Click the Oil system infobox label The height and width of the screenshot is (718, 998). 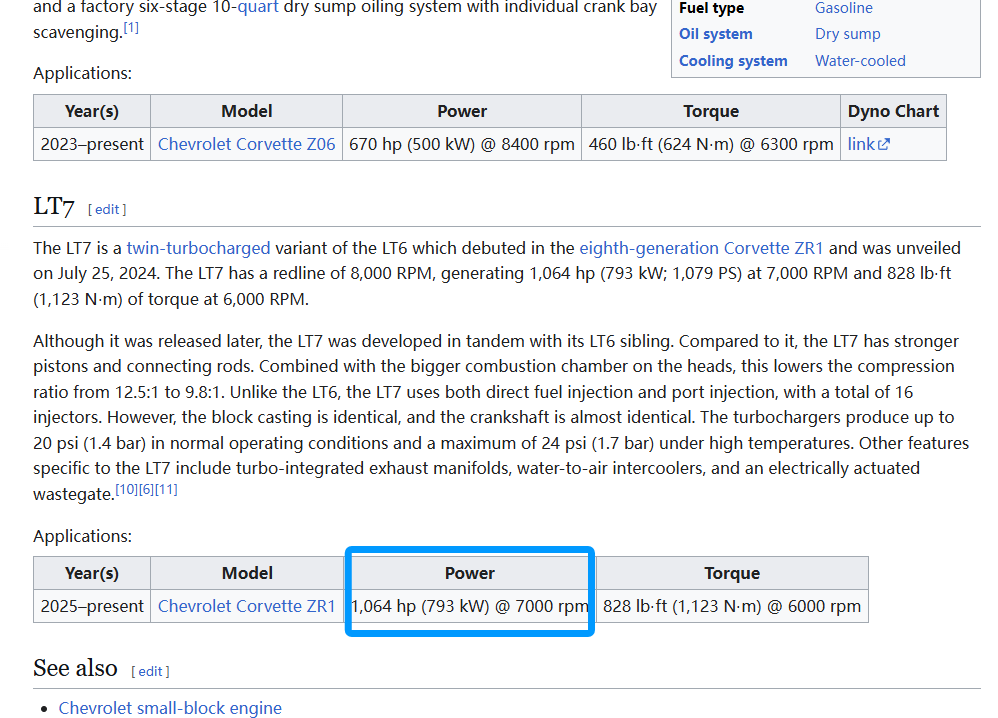[715, 34]
